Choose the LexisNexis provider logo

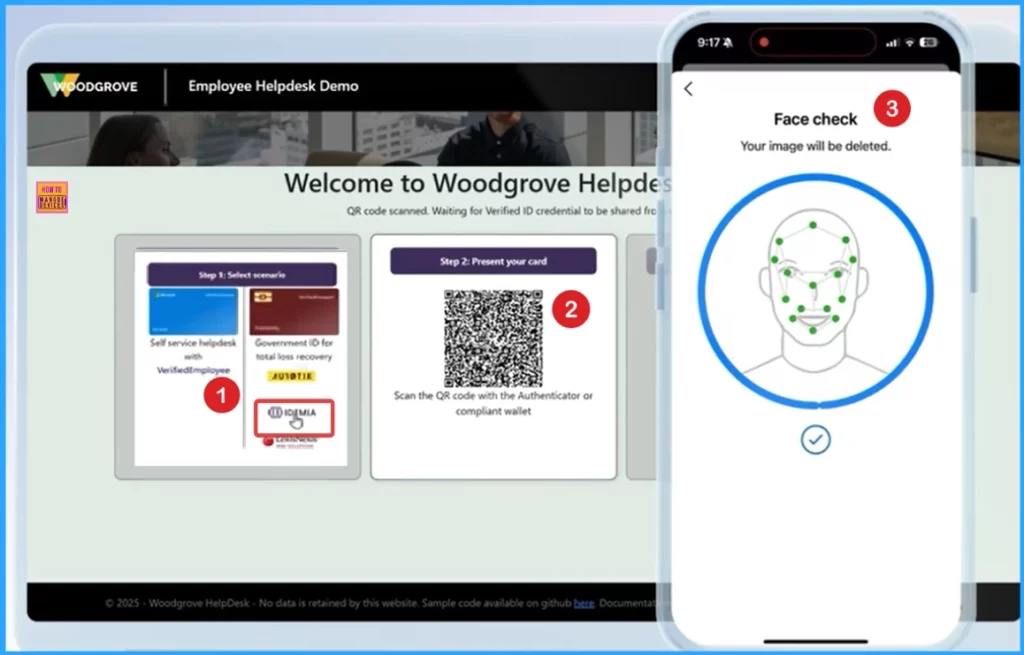[x=290, y=442]
